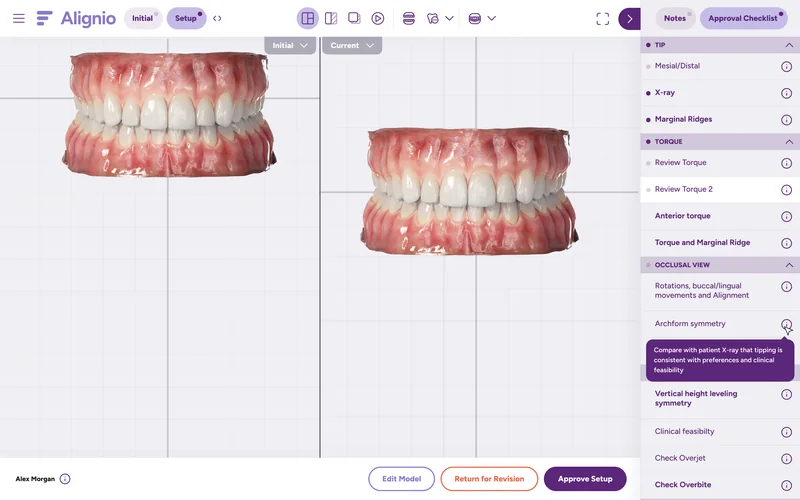Click the angle brackets compare icon
800x500 pixels.
(217, 18)
